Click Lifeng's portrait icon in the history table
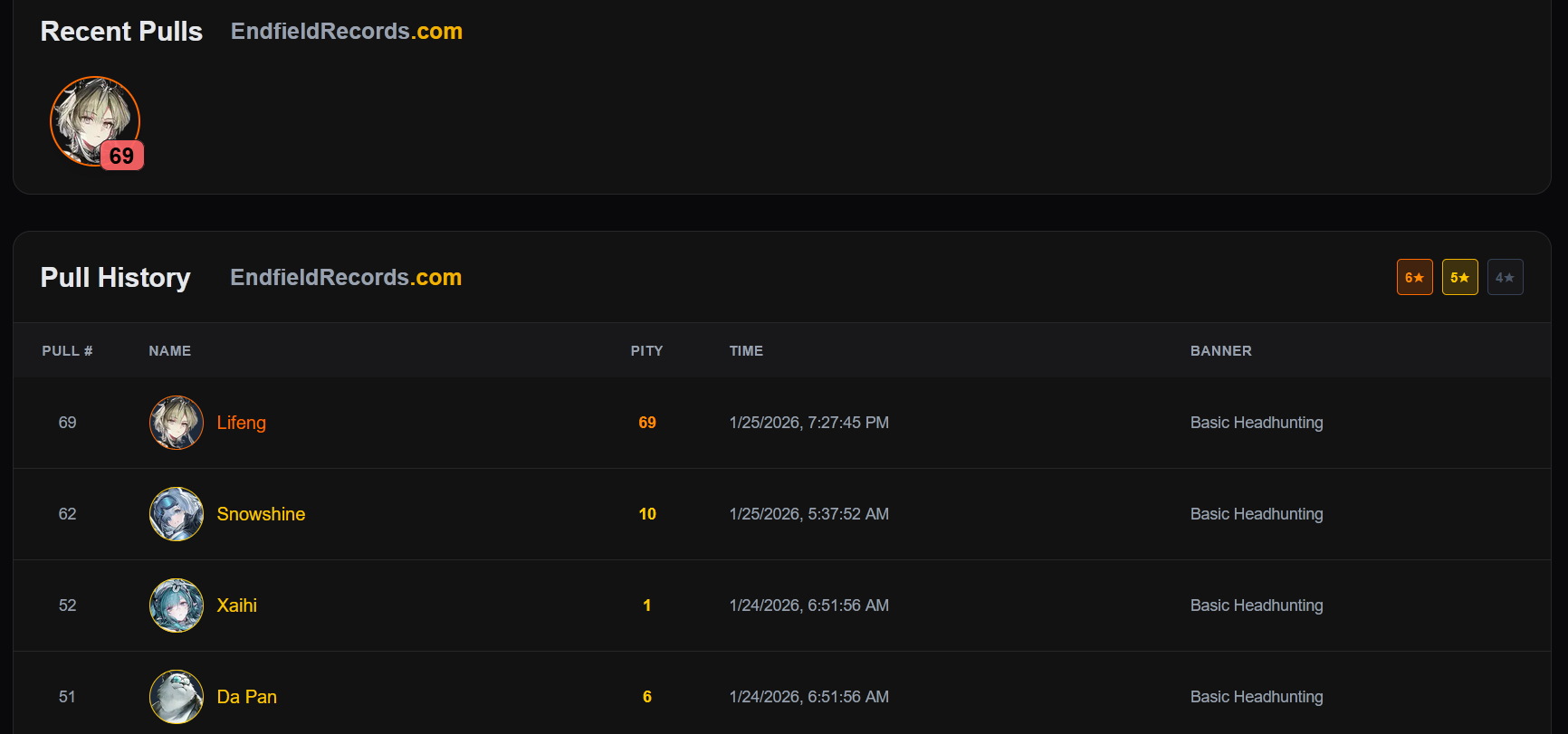This screenshot has height=734, width=1568. (177, 423)
